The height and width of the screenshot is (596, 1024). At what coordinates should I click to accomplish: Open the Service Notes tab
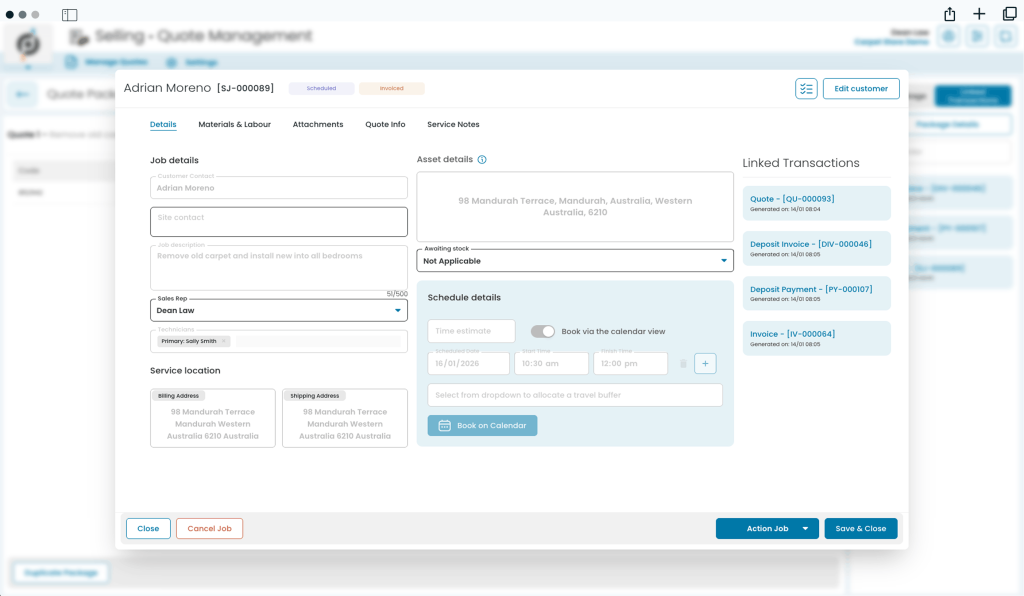(x=453, y=125)
